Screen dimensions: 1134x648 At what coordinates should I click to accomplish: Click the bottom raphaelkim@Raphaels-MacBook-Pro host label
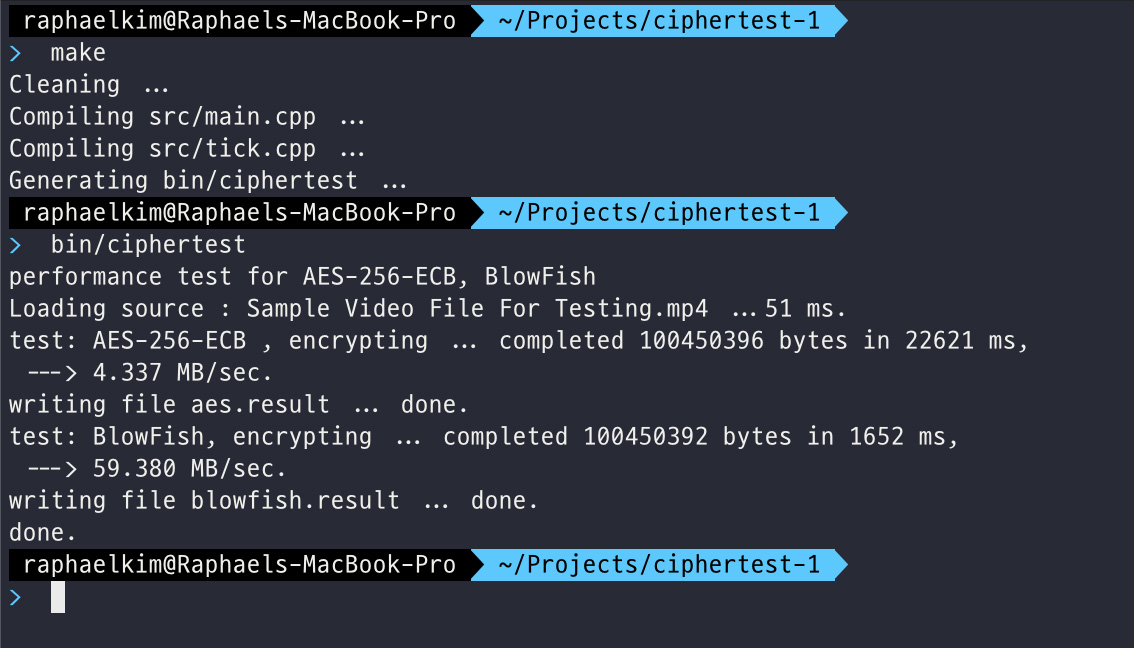click(239, 564)
